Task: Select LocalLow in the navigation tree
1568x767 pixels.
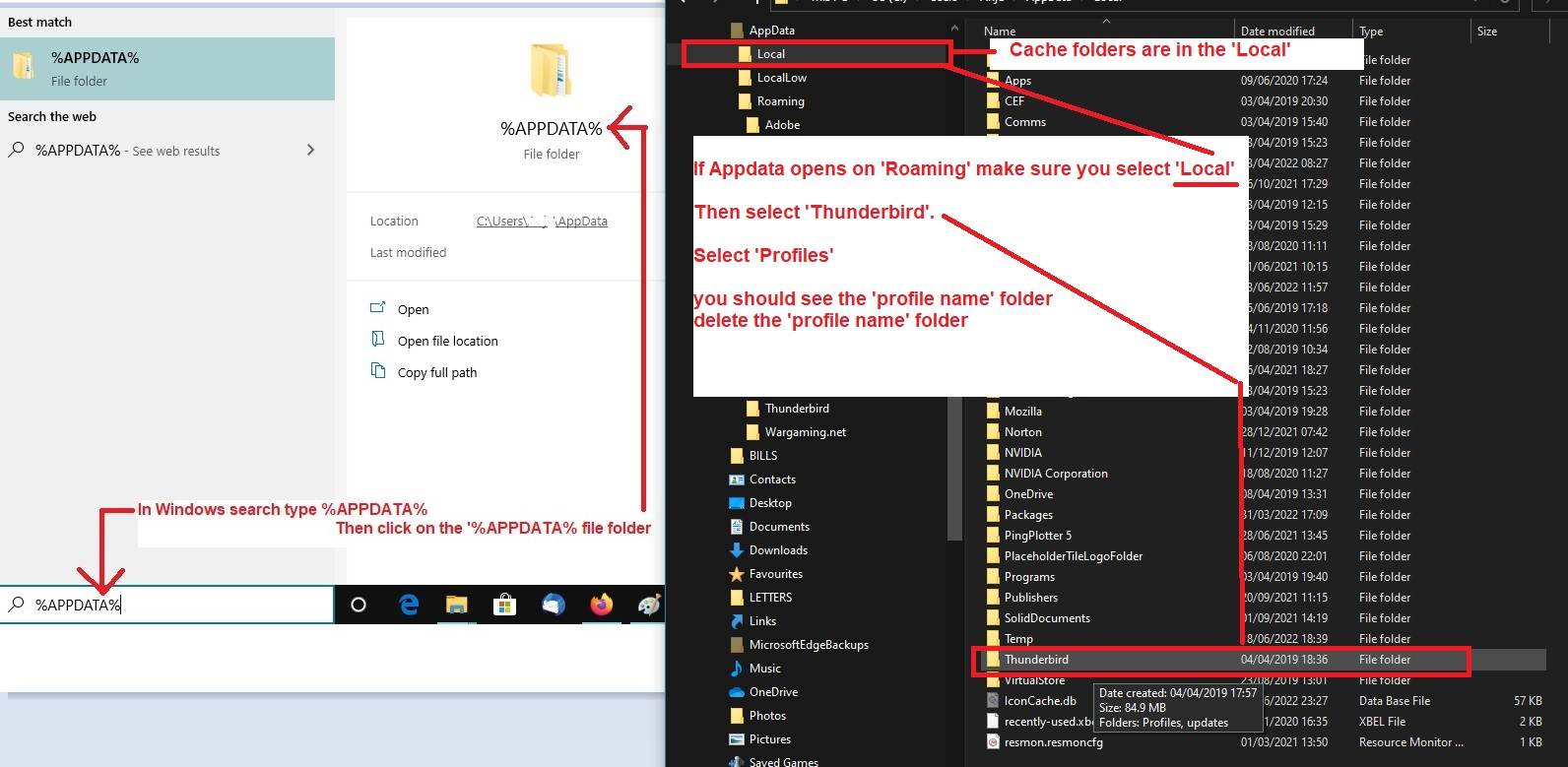Action: point(781,78)
